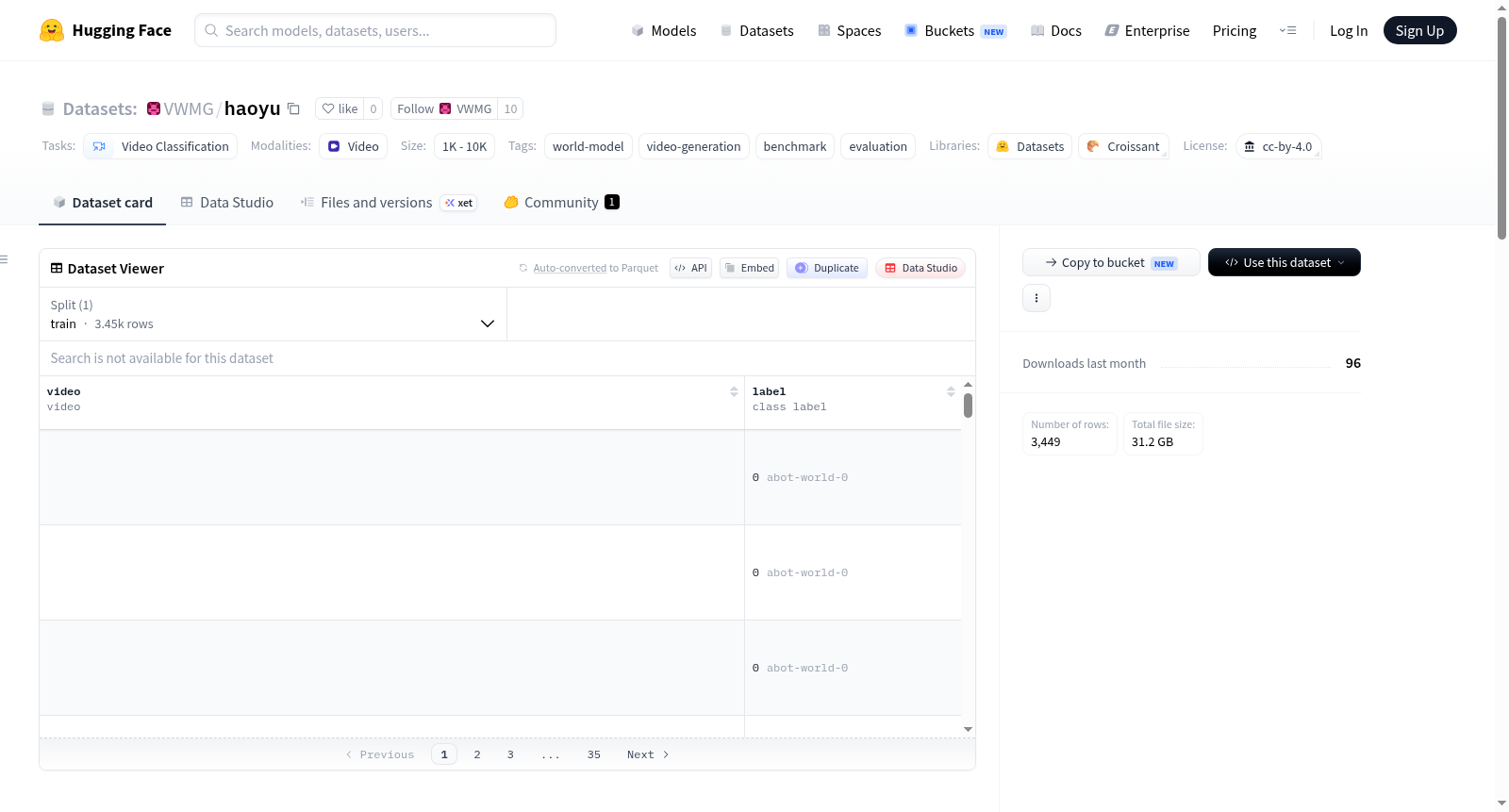Viewport: 1509px width, 812px height.
Task: Select current page 1 in pagination
Action: pyautogui.click(x=444, y=754)
